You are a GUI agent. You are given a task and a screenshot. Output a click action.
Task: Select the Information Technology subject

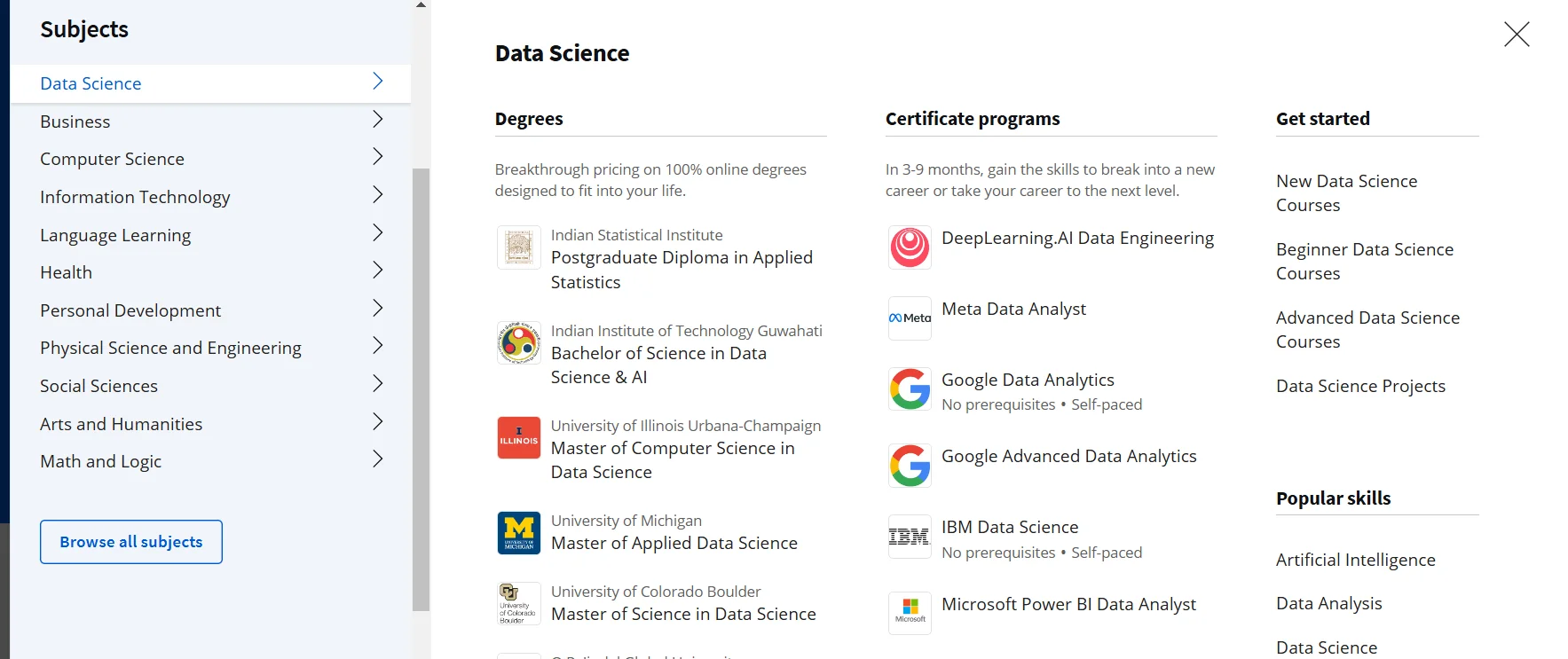tap(135, 197)
